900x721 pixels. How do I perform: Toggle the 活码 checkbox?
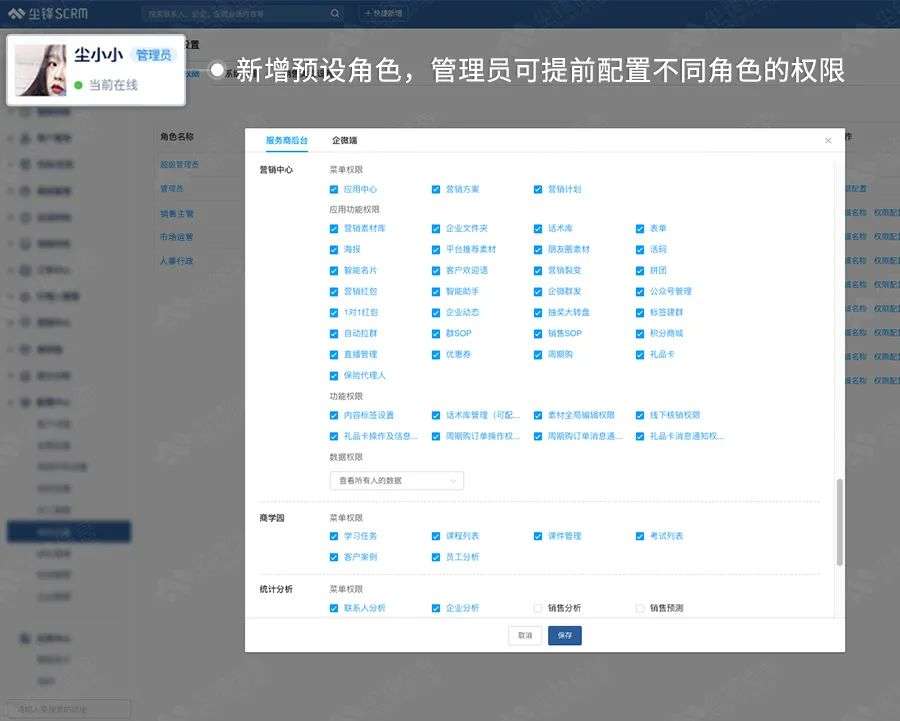pos(640,250)
